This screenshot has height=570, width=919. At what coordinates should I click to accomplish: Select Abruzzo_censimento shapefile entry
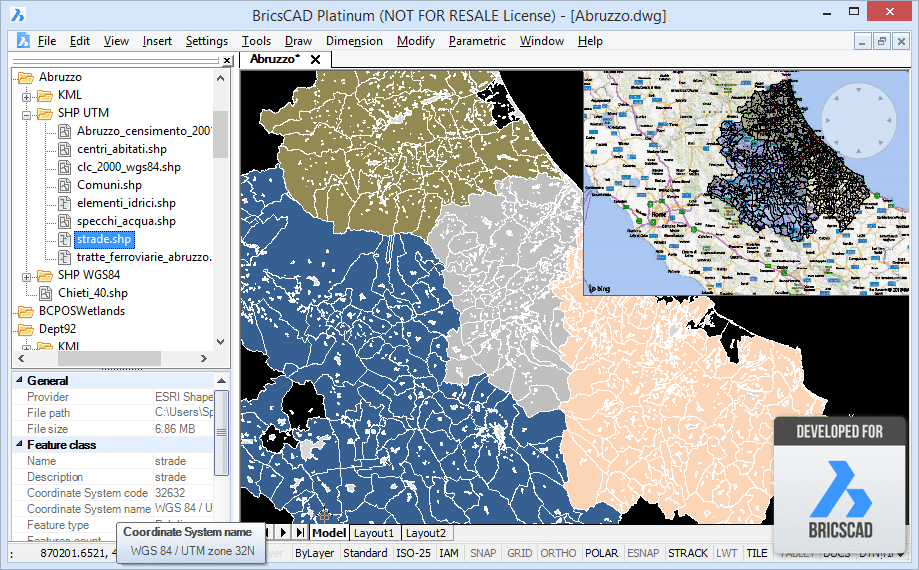[x=144, y=131]
